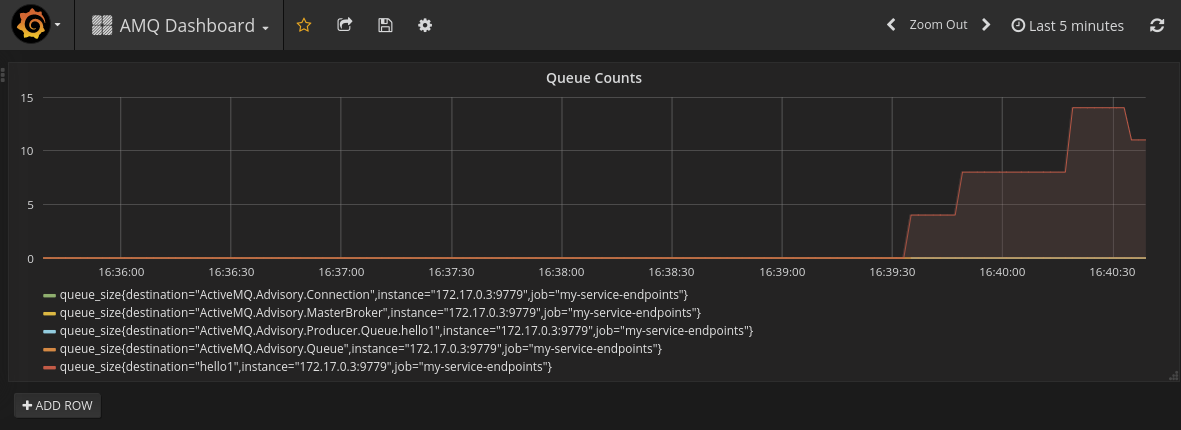Open color picker for hello1 red swatch

[50, 367]
